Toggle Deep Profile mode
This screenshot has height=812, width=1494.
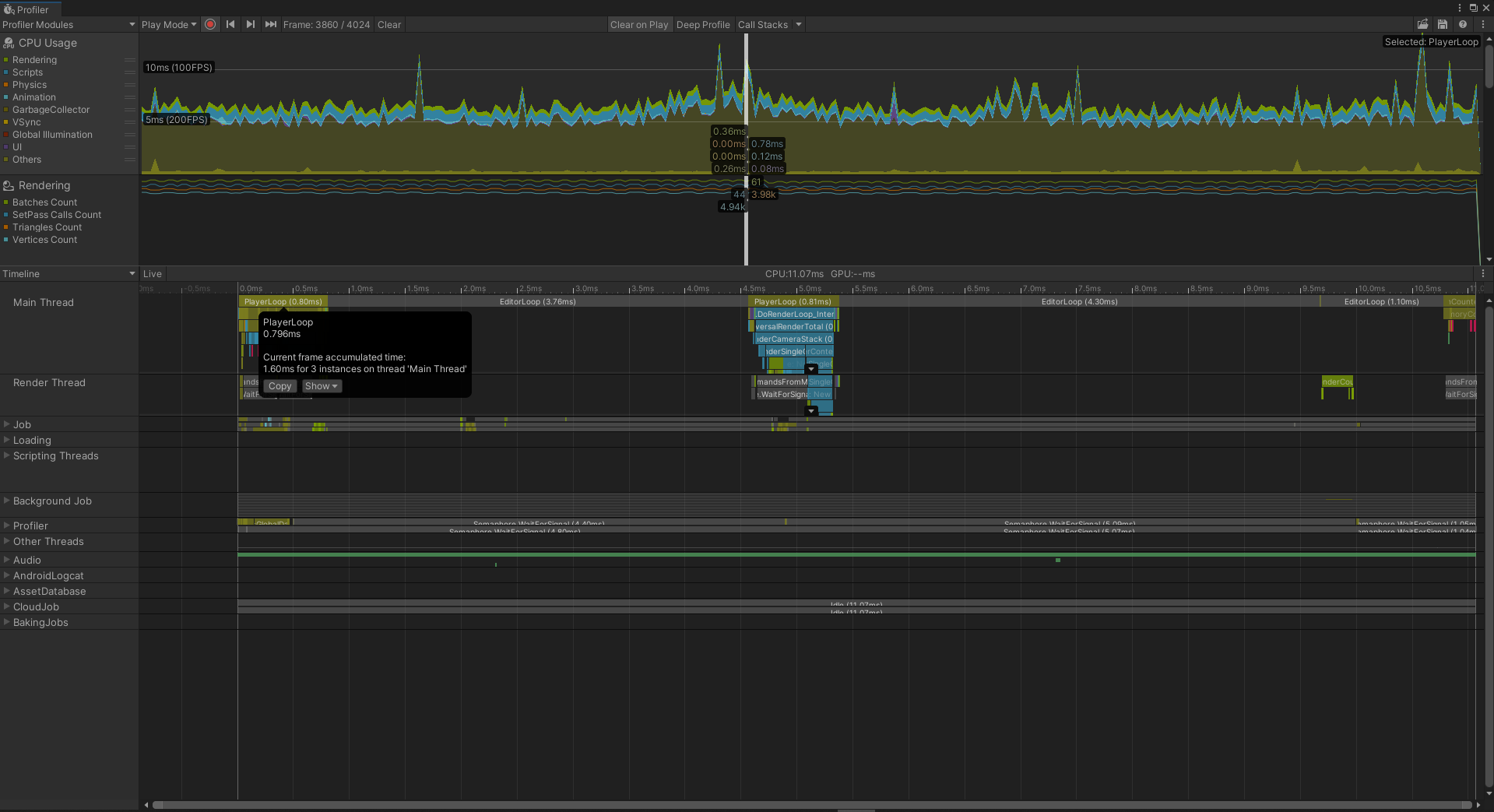(703, 24)
